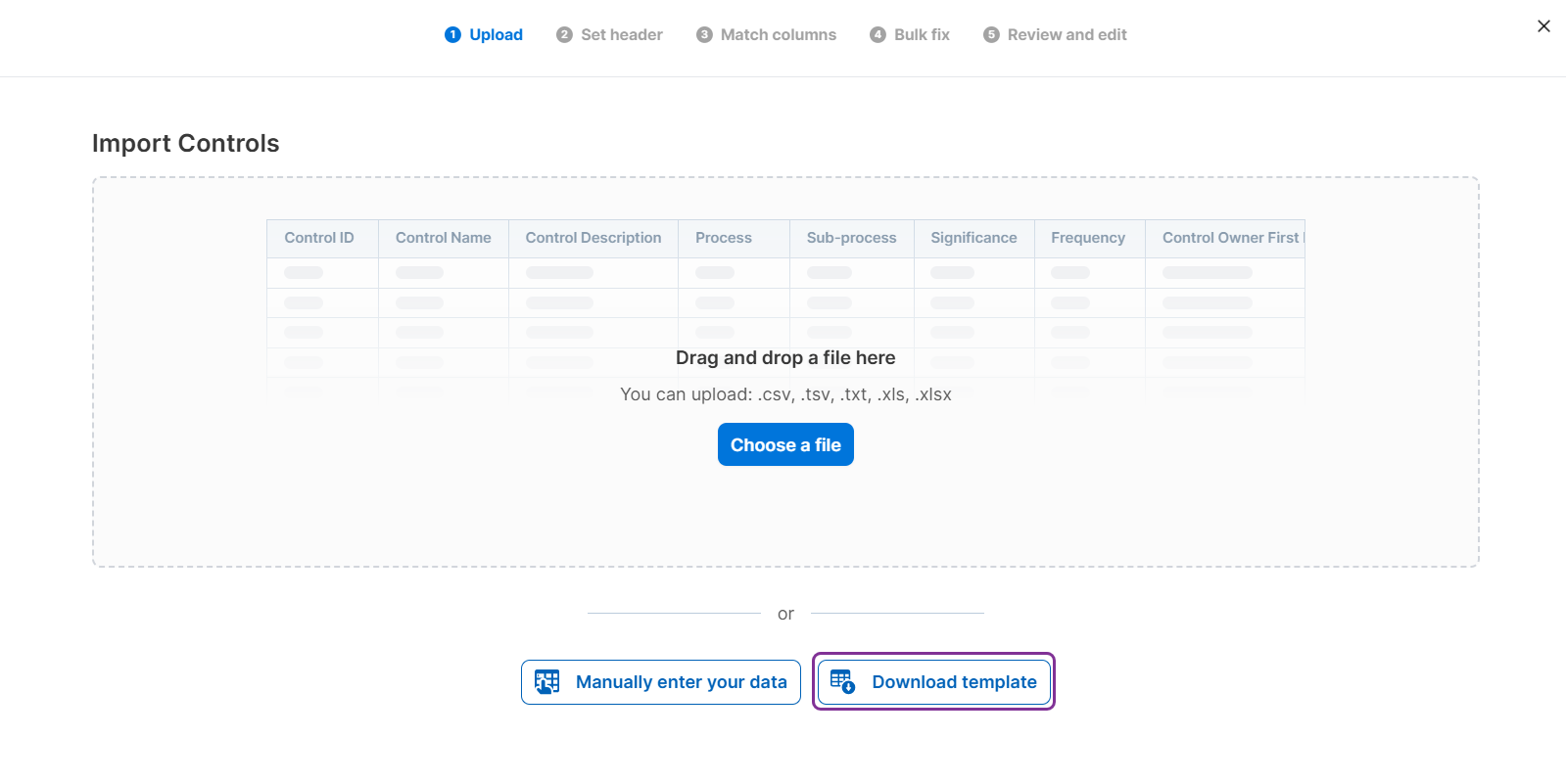Click the Sub-process column header
This screenshot has height=784, width=1566.
pos(852,238)
